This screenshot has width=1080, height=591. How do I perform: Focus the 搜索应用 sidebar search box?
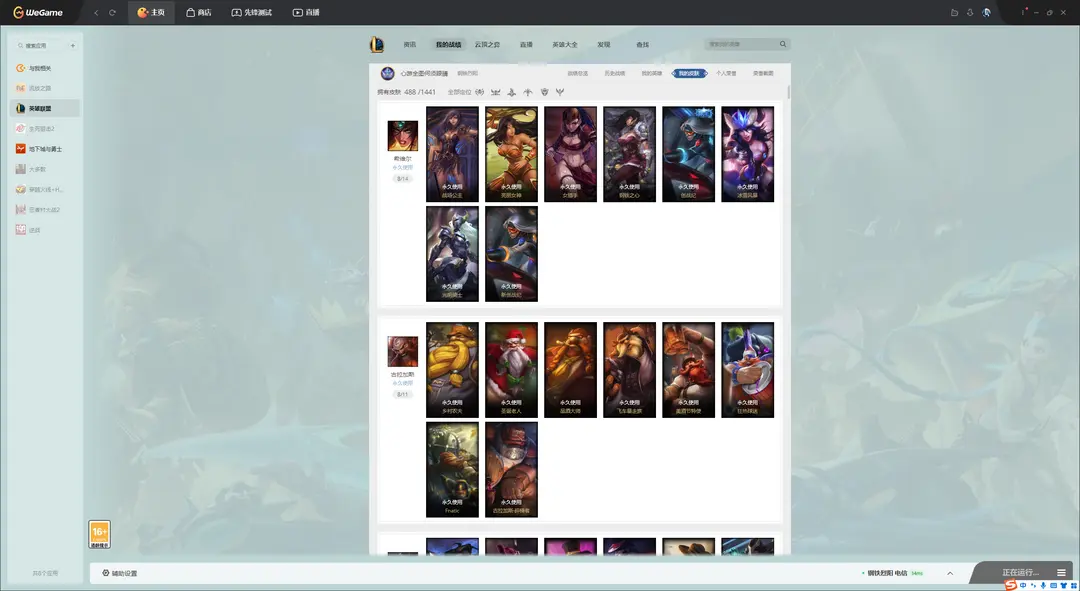click(41, 45)
